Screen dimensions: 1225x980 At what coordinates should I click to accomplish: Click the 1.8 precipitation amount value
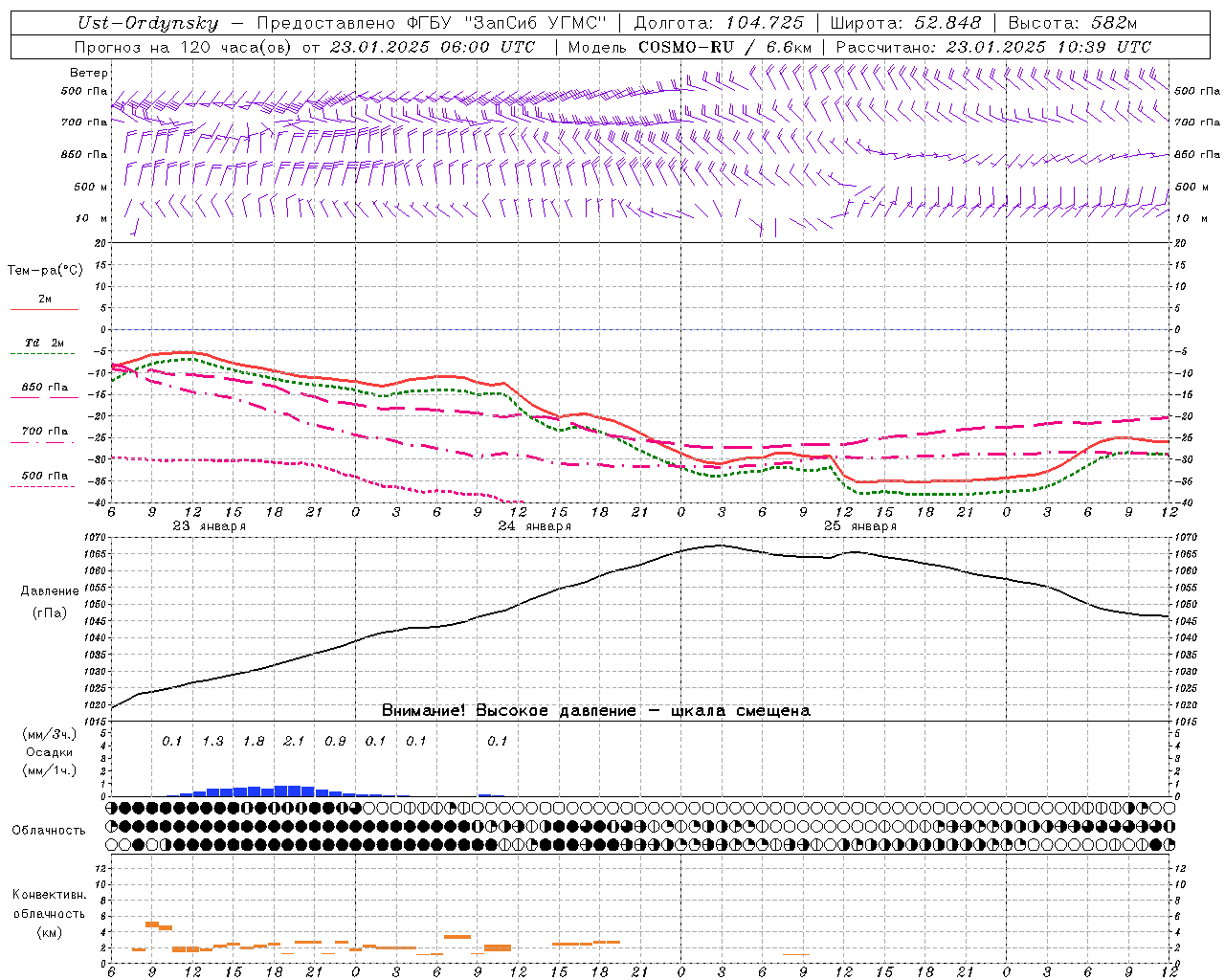[254, 742]
